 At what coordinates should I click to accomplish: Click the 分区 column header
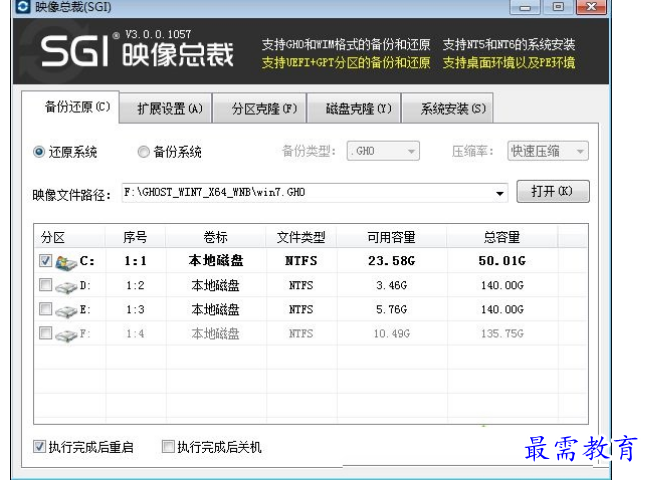(x=69, y=237)
